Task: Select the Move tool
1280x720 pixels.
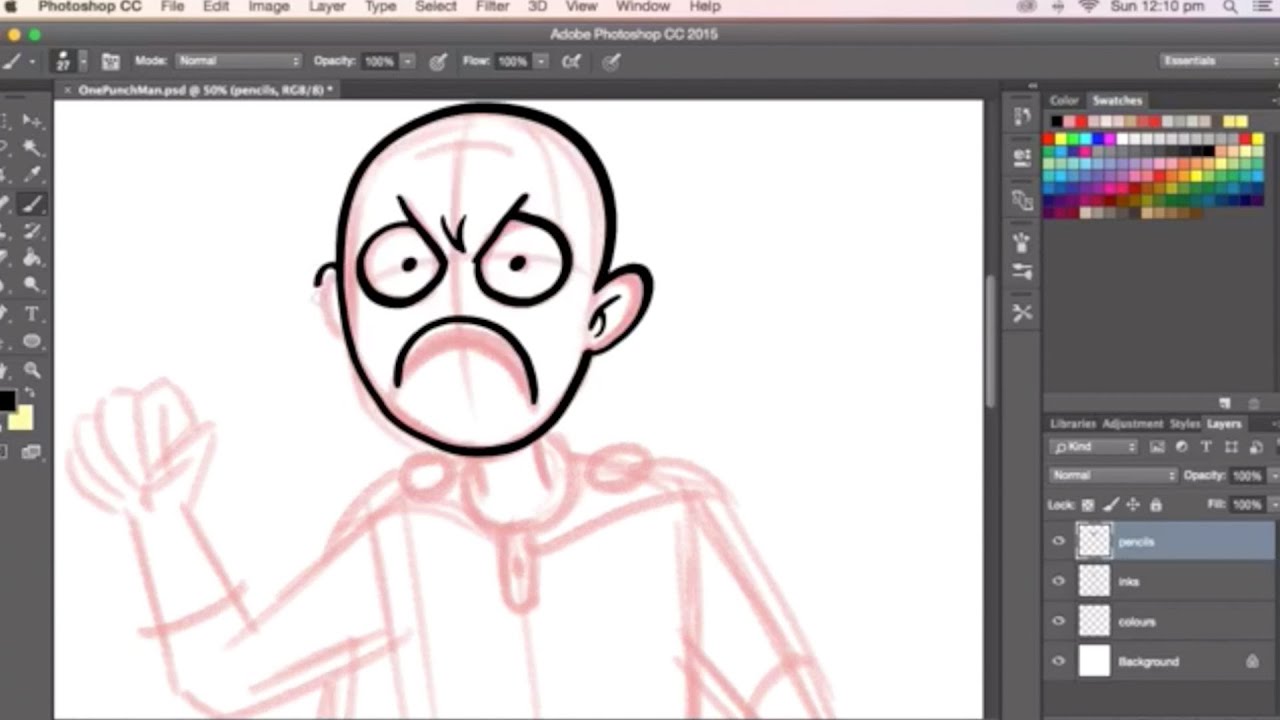Action: [32, 121]
